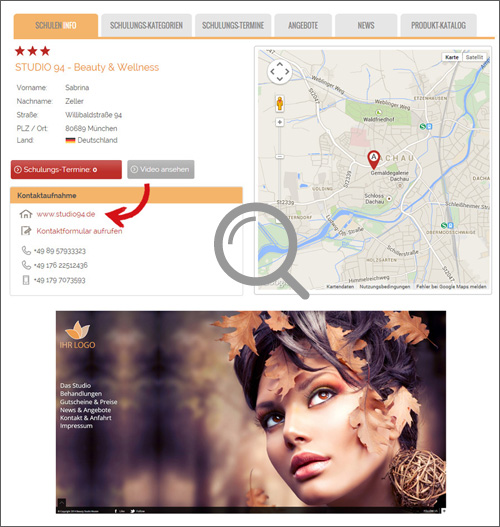Click the edit form icon beside Kontaktformular

coord(26,231)
